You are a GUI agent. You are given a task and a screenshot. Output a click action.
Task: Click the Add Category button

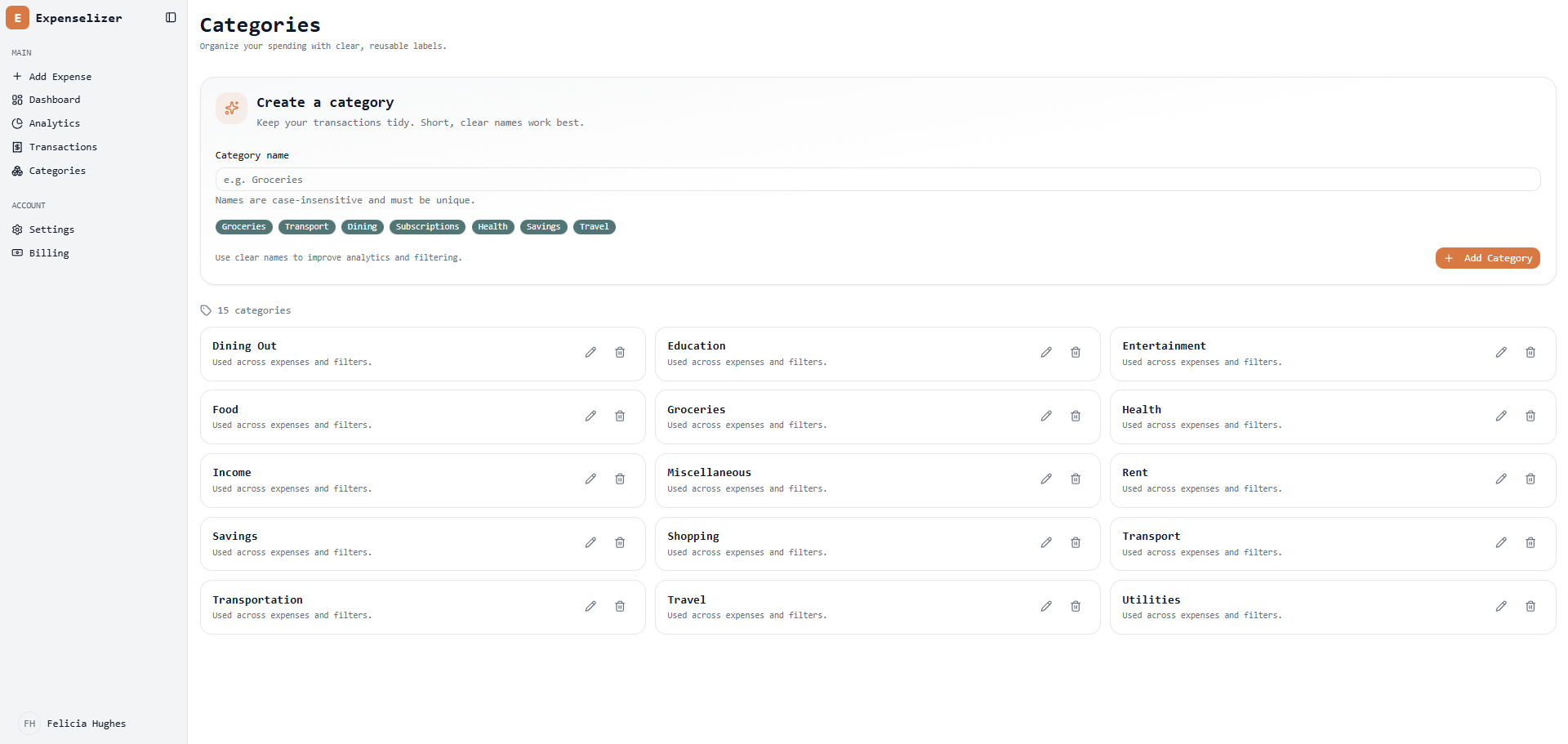pyautogui.click(x=1487, y=258)
